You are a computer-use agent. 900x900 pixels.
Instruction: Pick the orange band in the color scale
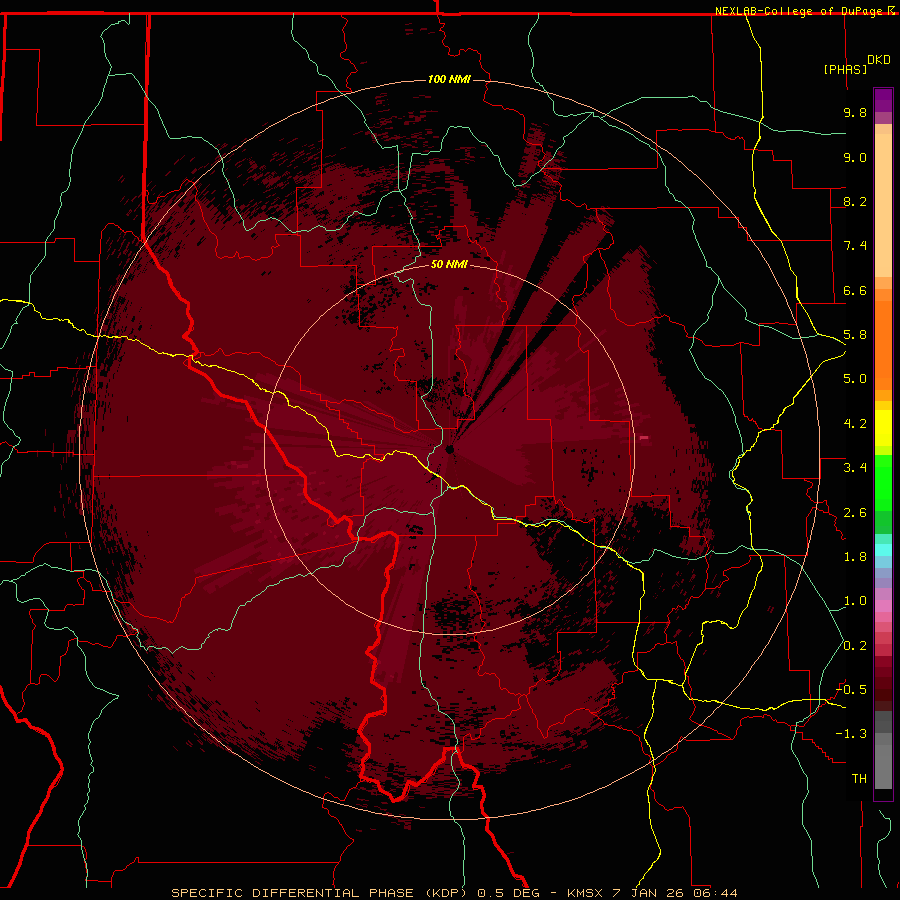pos(883,344)
